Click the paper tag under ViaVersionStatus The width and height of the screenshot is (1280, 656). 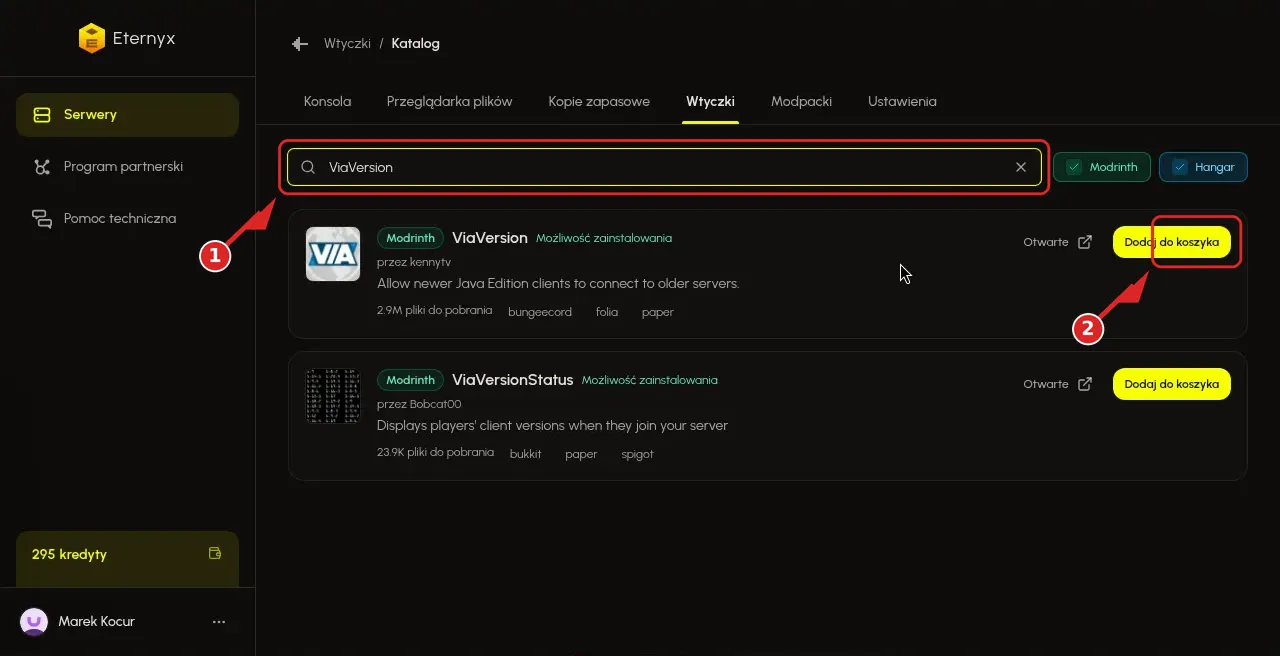(x=581, y=454)
